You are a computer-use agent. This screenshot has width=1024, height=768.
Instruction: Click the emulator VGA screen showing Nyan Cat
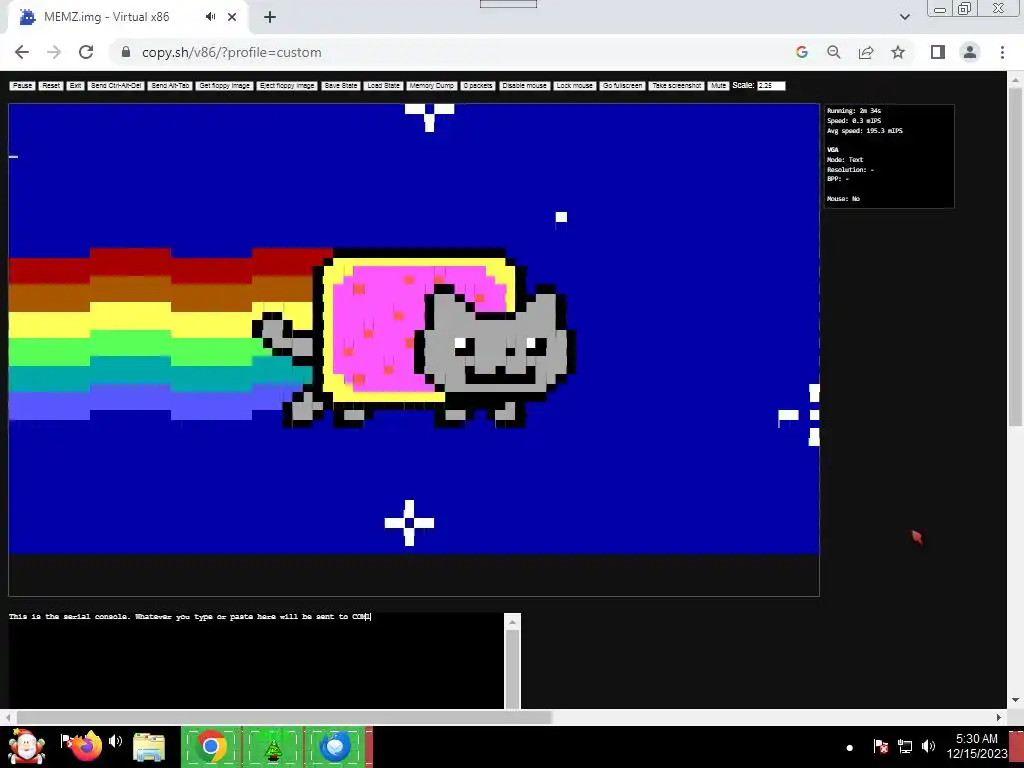coord(413,328)
